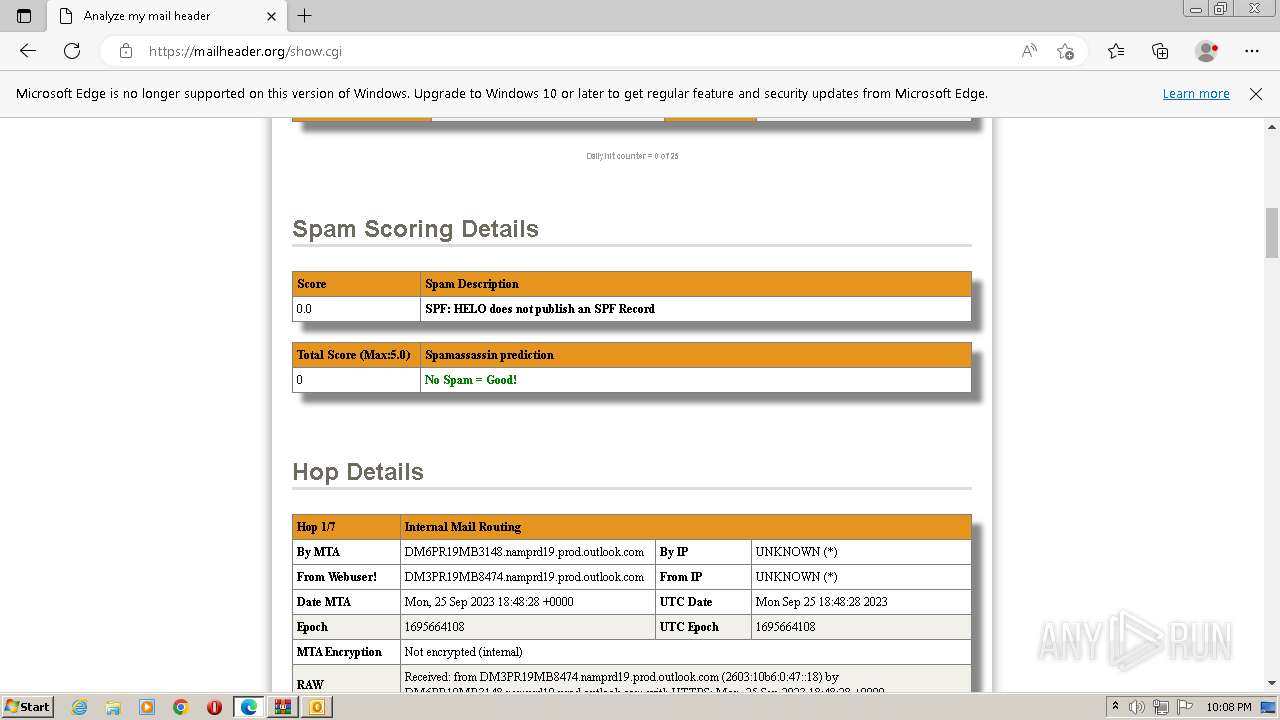The width and height of the screenshot is (1280, 720).
Task: Select DM6PR19MB3148 By MTA hostname
Action: coord(524,552)
